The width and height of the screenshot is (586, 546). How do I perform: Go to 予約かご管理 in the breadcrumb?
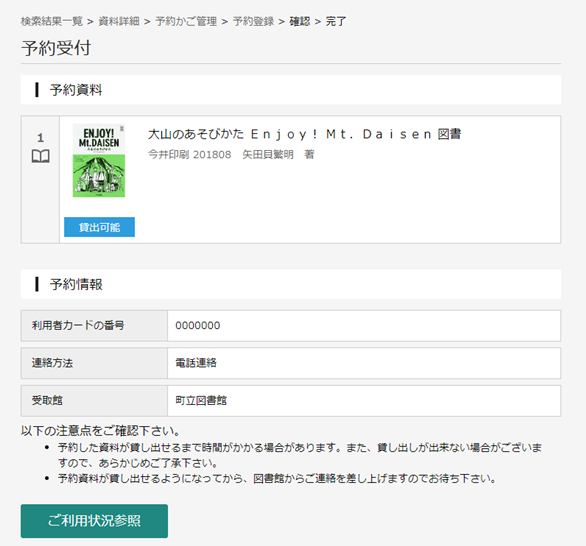186,21
